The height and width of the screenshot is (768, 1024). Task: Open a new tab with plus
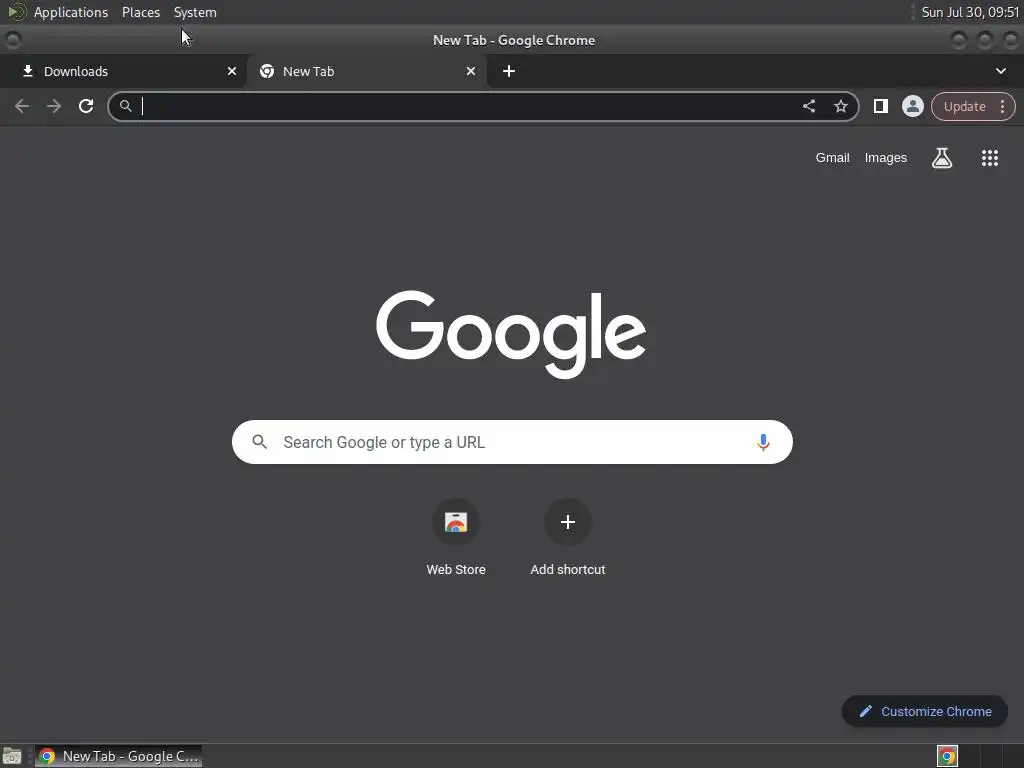(509, 71)
